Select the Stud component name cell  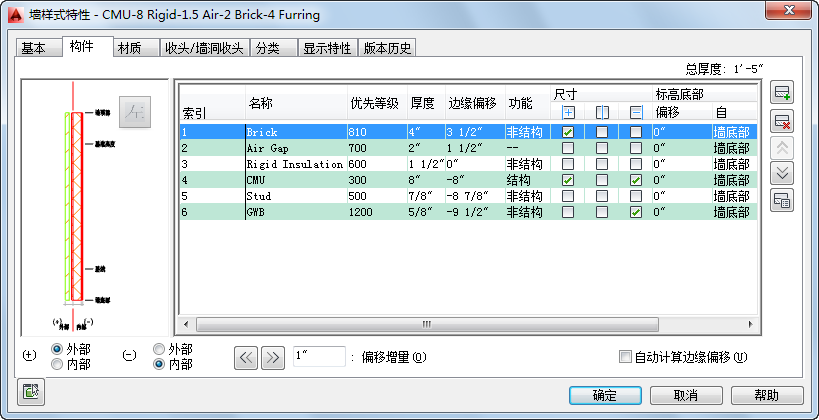(296, 196)
